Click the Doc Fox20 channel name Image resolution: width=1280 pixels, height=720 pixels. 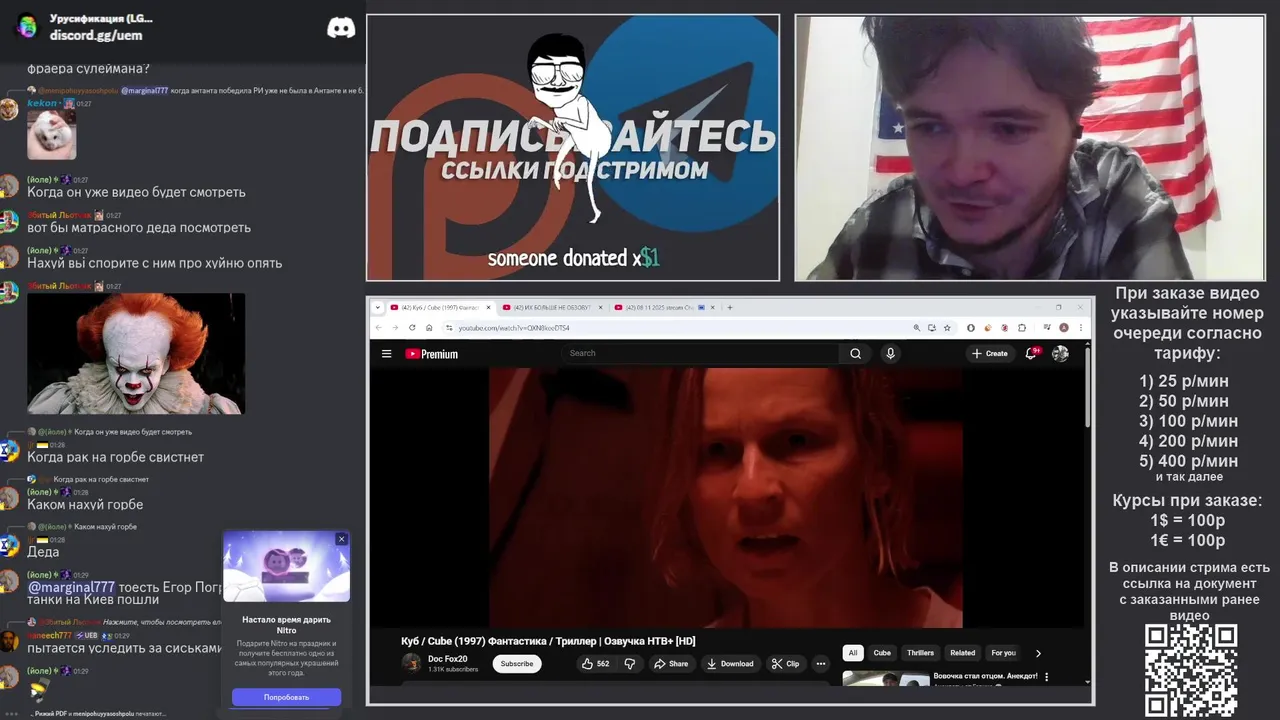(x=447, y=659)
